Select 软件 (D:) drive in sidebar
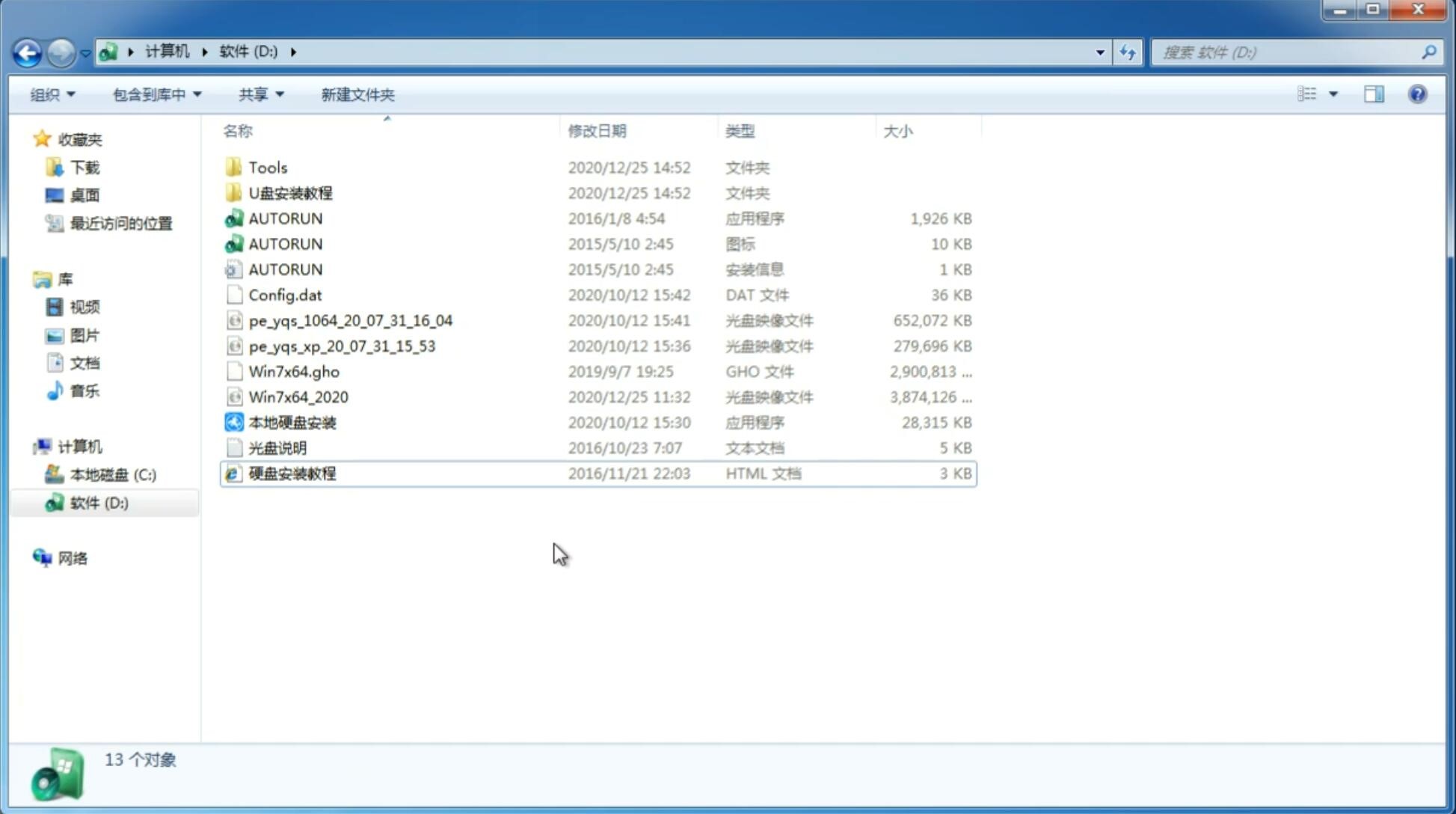Image resolution: width=1456 pixels, height=814 pixels. click(98, 502)
